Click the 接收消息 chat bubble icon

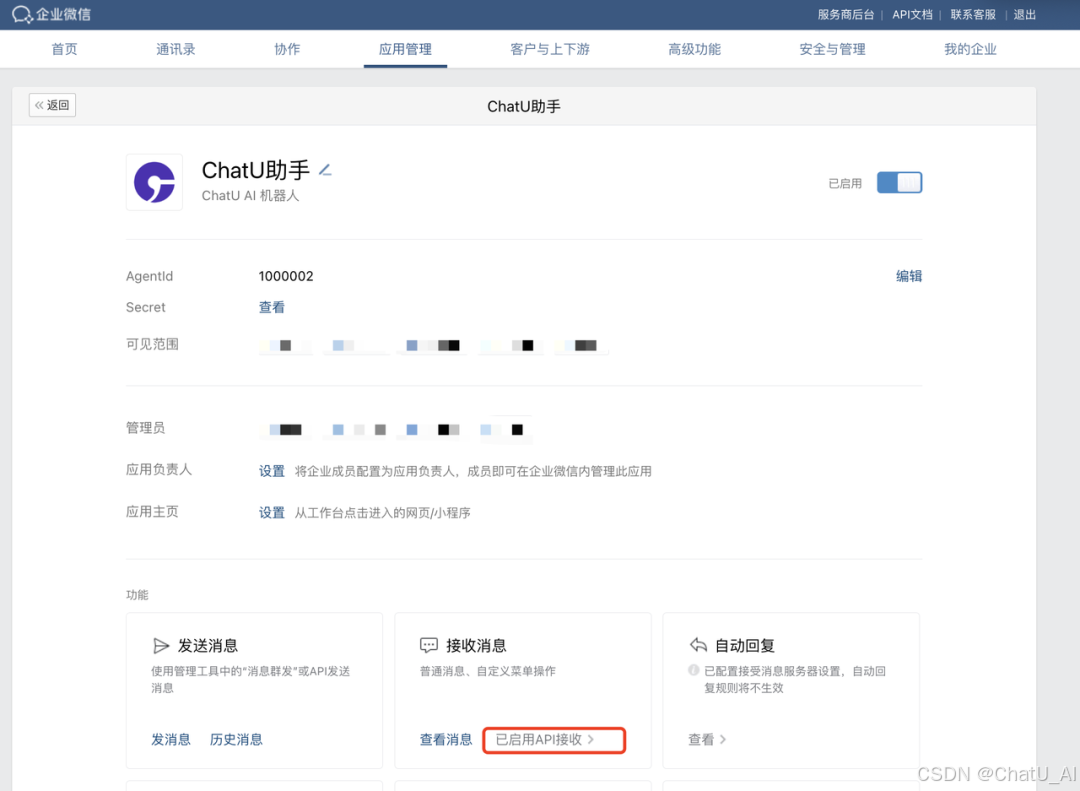428,646
